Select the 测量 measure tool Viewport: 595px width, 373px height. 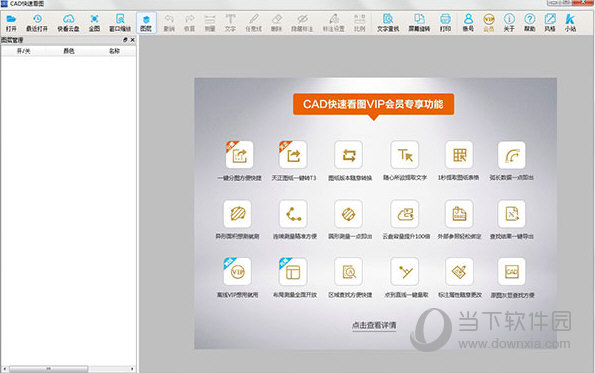pos(210,23)
